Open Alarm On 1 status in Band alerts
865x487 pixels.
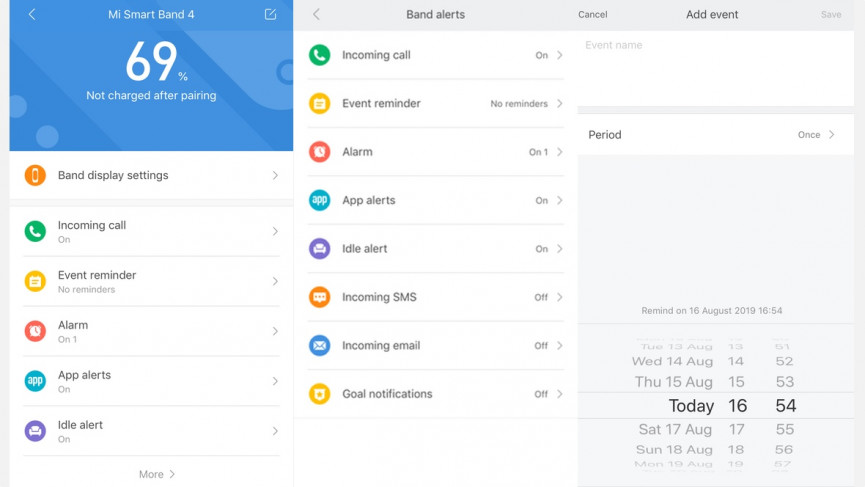tap(538, 152)
